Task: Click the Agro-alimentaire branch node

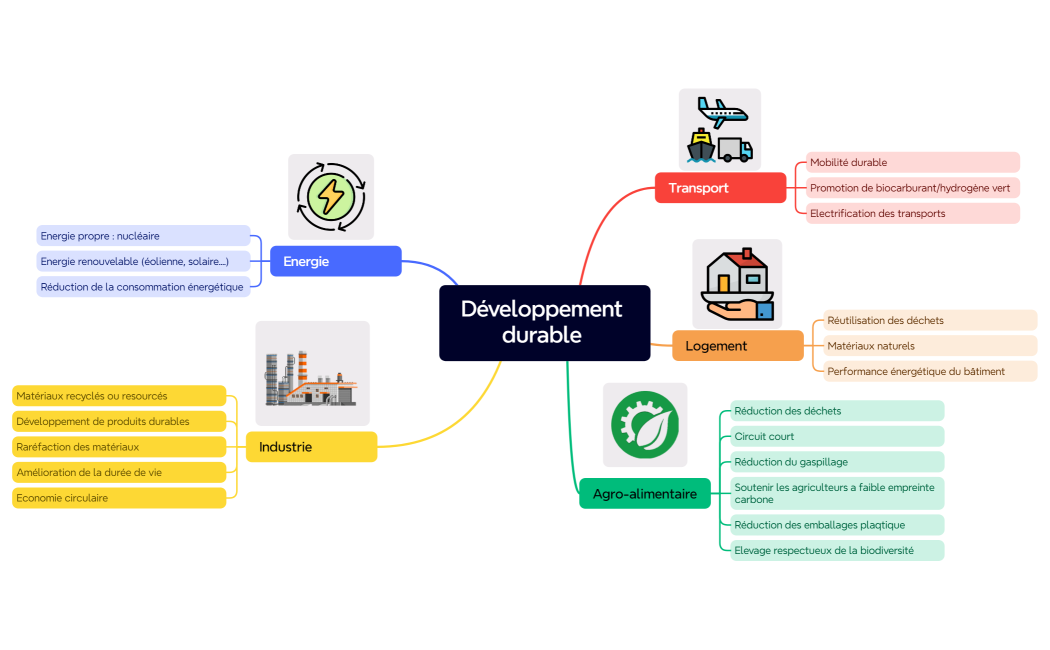Action: tap(644, 493)
